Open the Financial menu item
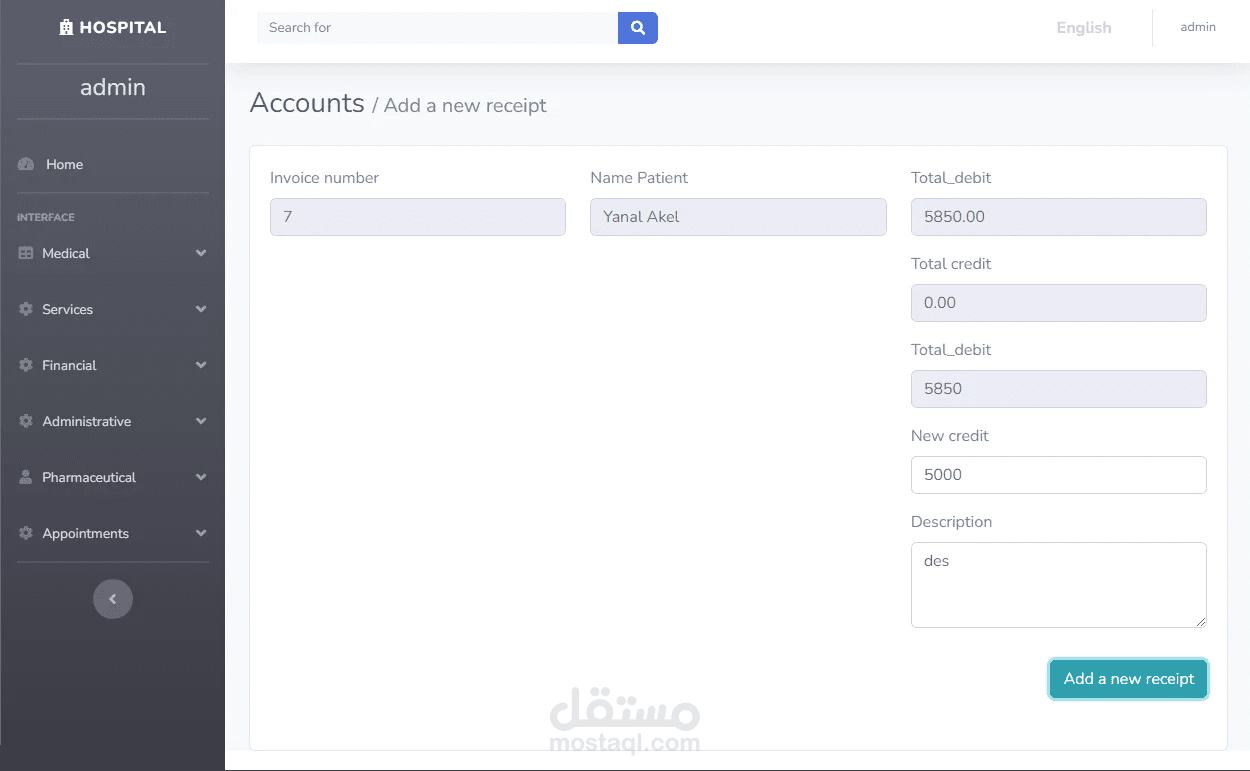Image resolution: width=1250 pixels, height=771 pixels. coord(70,366)
